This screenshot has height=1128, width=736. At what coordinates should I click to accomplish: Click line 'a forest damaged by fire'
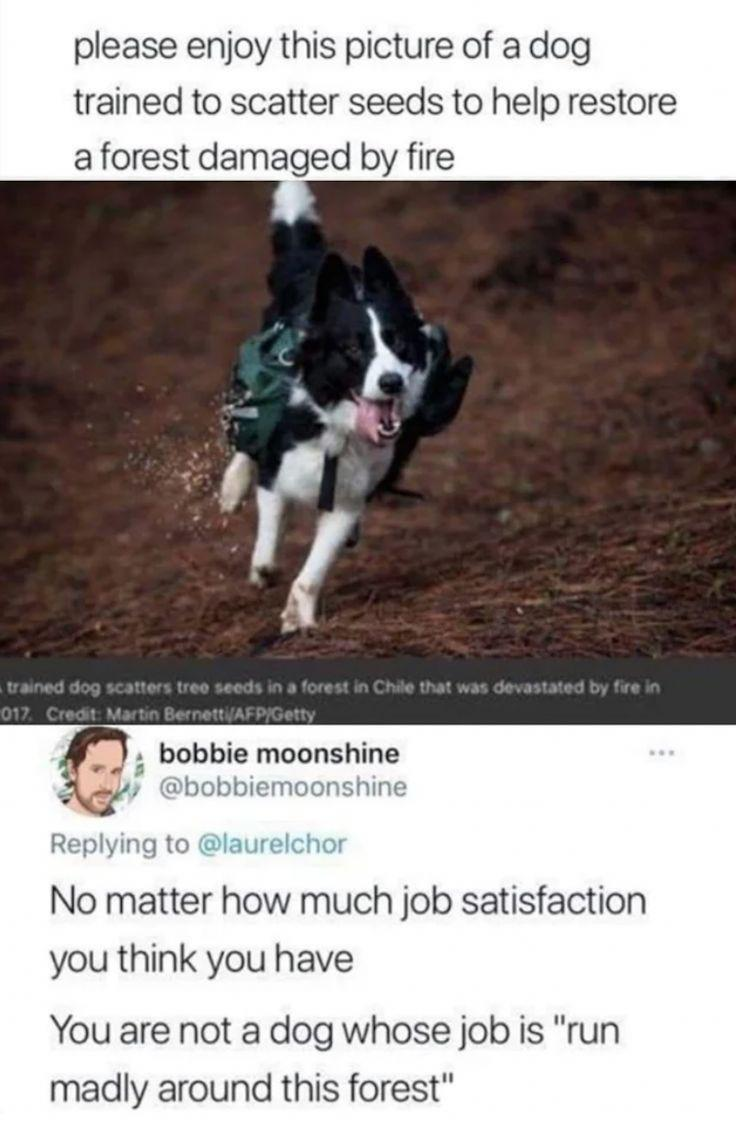(264, 157)
